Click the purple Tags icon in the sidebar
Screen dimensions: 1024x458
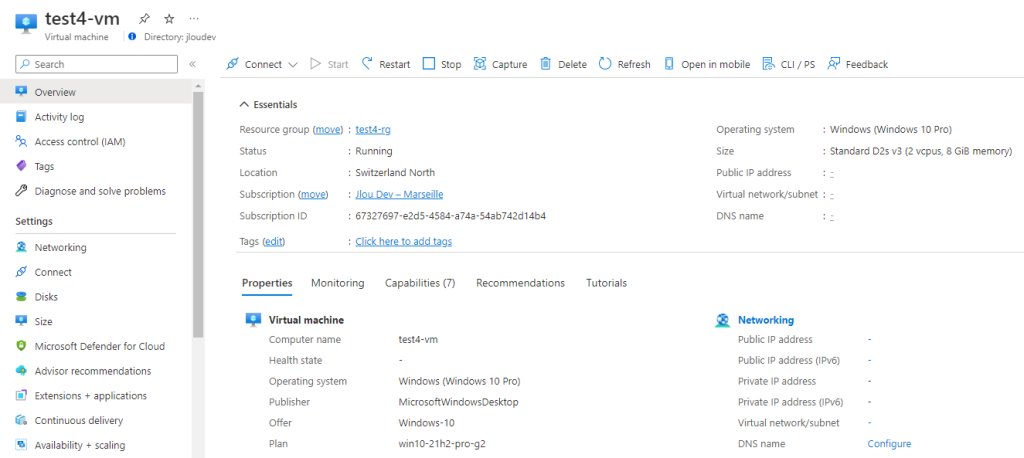coord(22,167)
